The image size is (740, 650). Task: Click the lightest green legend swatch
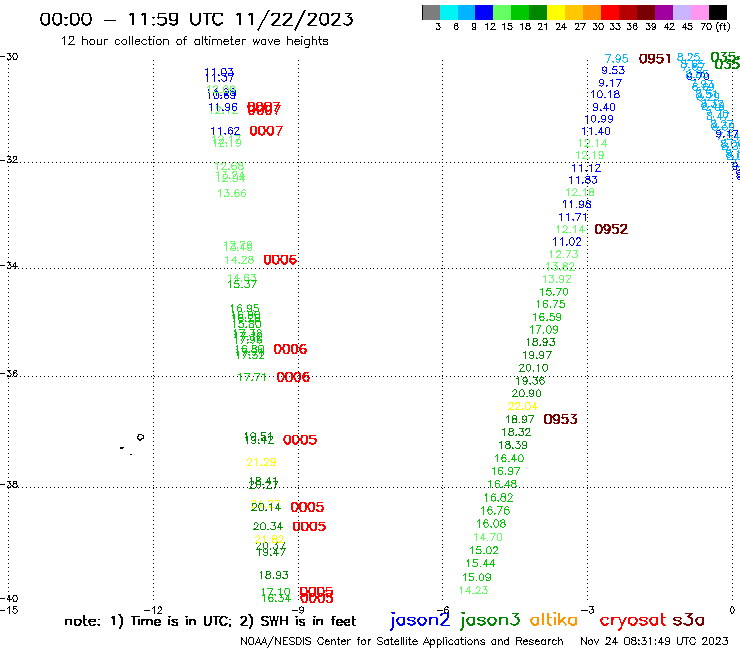coord(502,12)
